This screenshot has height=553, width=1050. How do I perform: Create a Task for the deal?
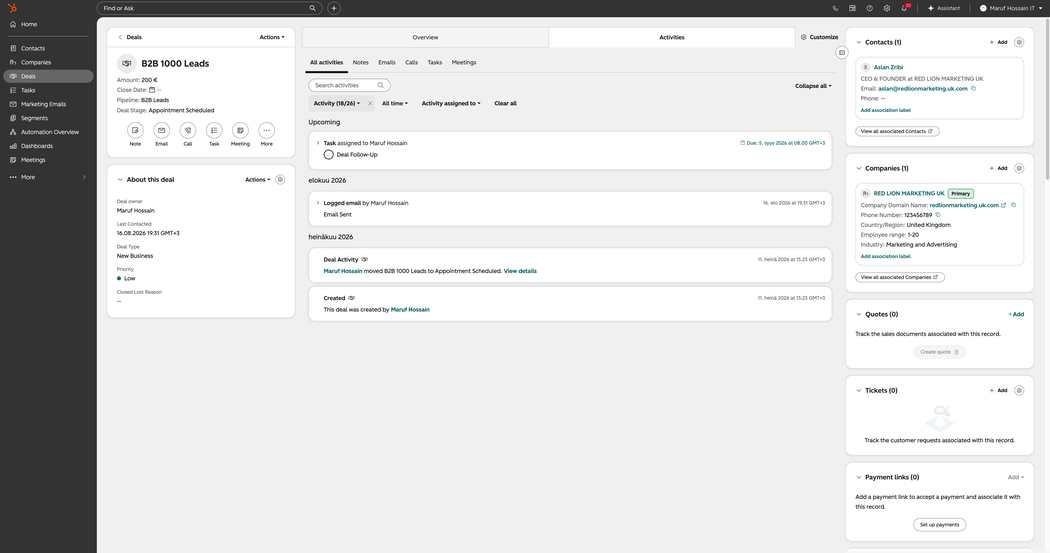[214, 131]
